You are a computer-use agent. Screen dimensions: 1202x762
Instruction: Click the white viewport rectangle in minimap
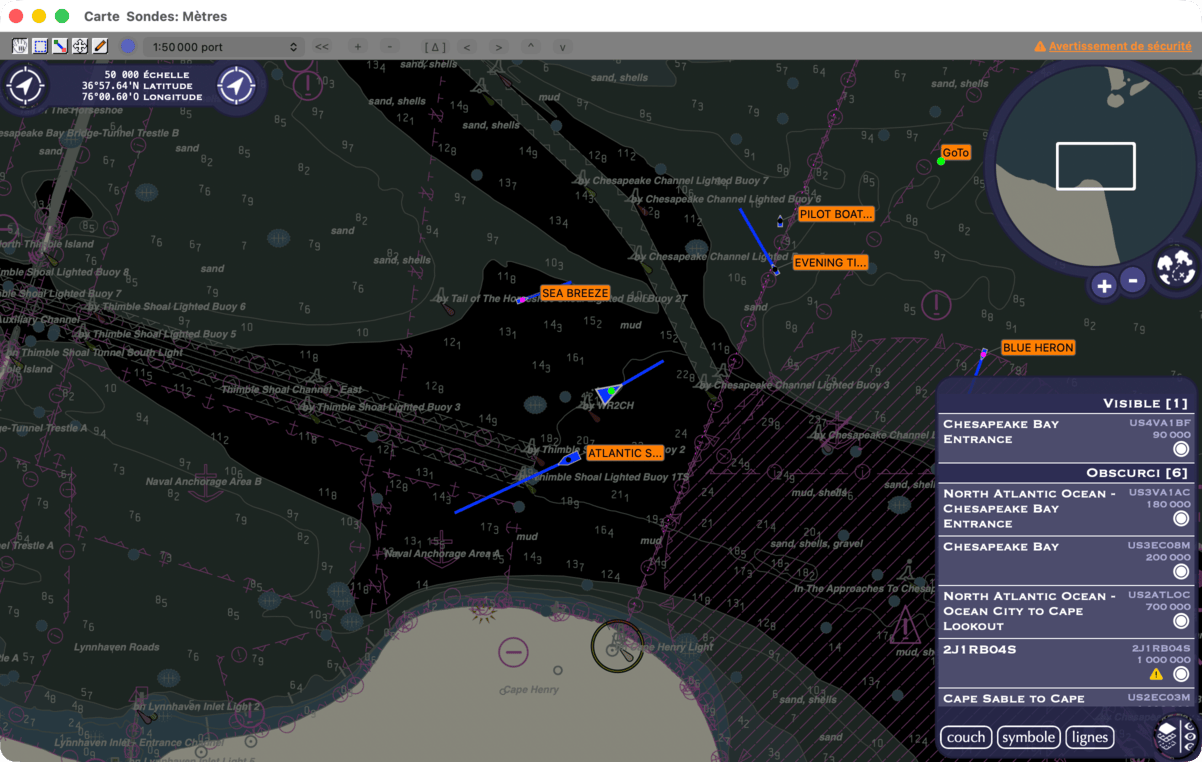pyautogui.click(x=1096, y=166)
